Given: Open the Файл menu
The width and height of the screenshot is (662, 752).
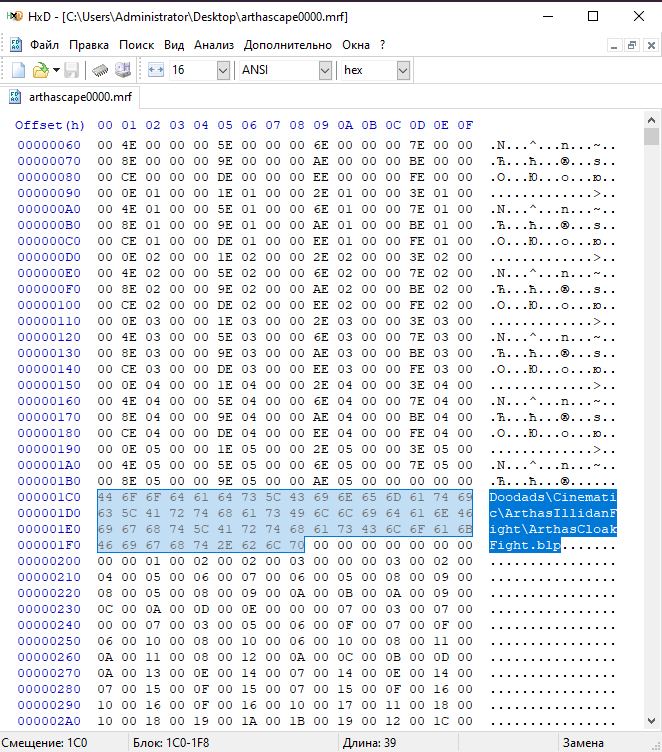Looking at the screenshot, I should 44,45.
